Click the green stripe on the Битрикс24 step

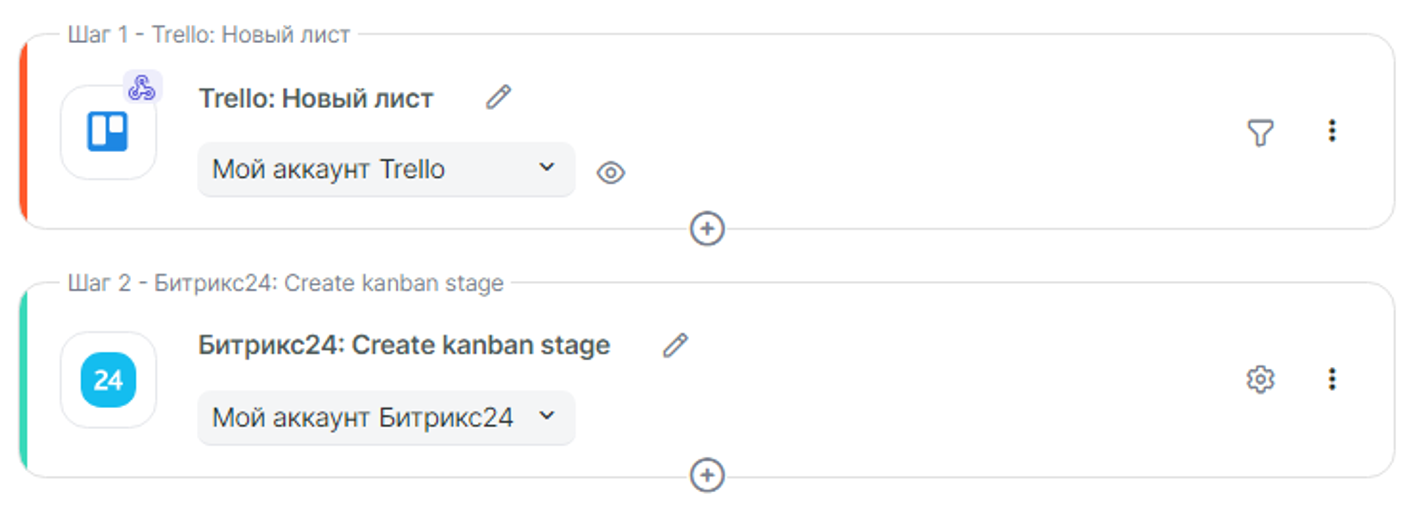(x=23, y=380)
